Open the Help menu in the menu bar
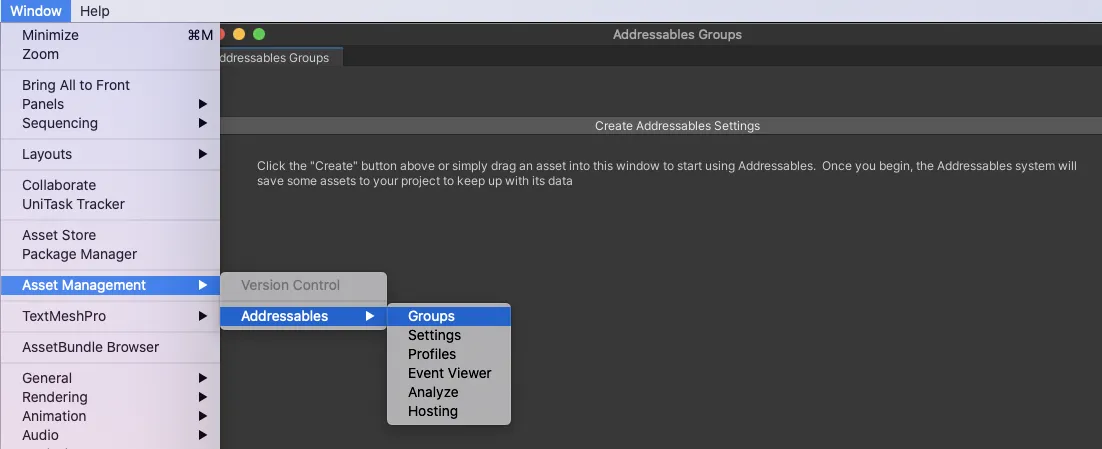 95,11
